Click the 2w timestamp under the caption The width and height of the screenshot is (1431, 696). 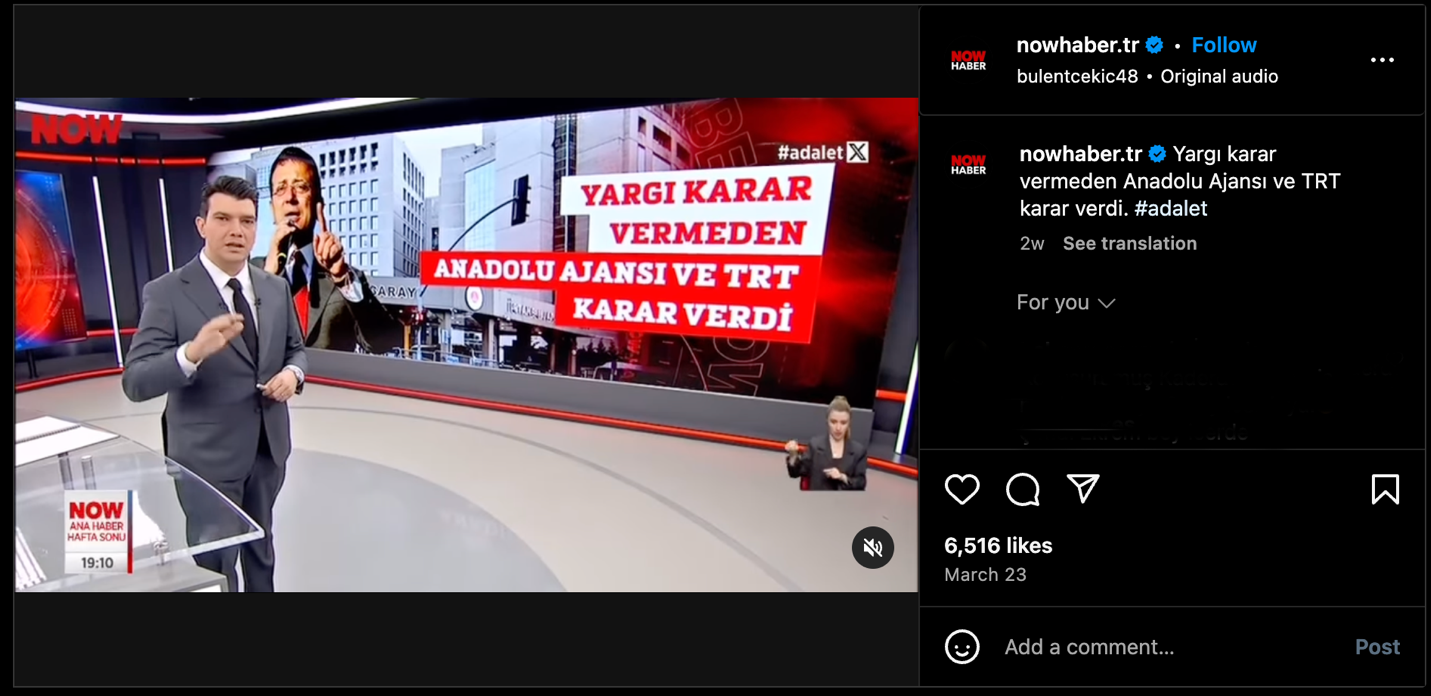(1032, 243)
